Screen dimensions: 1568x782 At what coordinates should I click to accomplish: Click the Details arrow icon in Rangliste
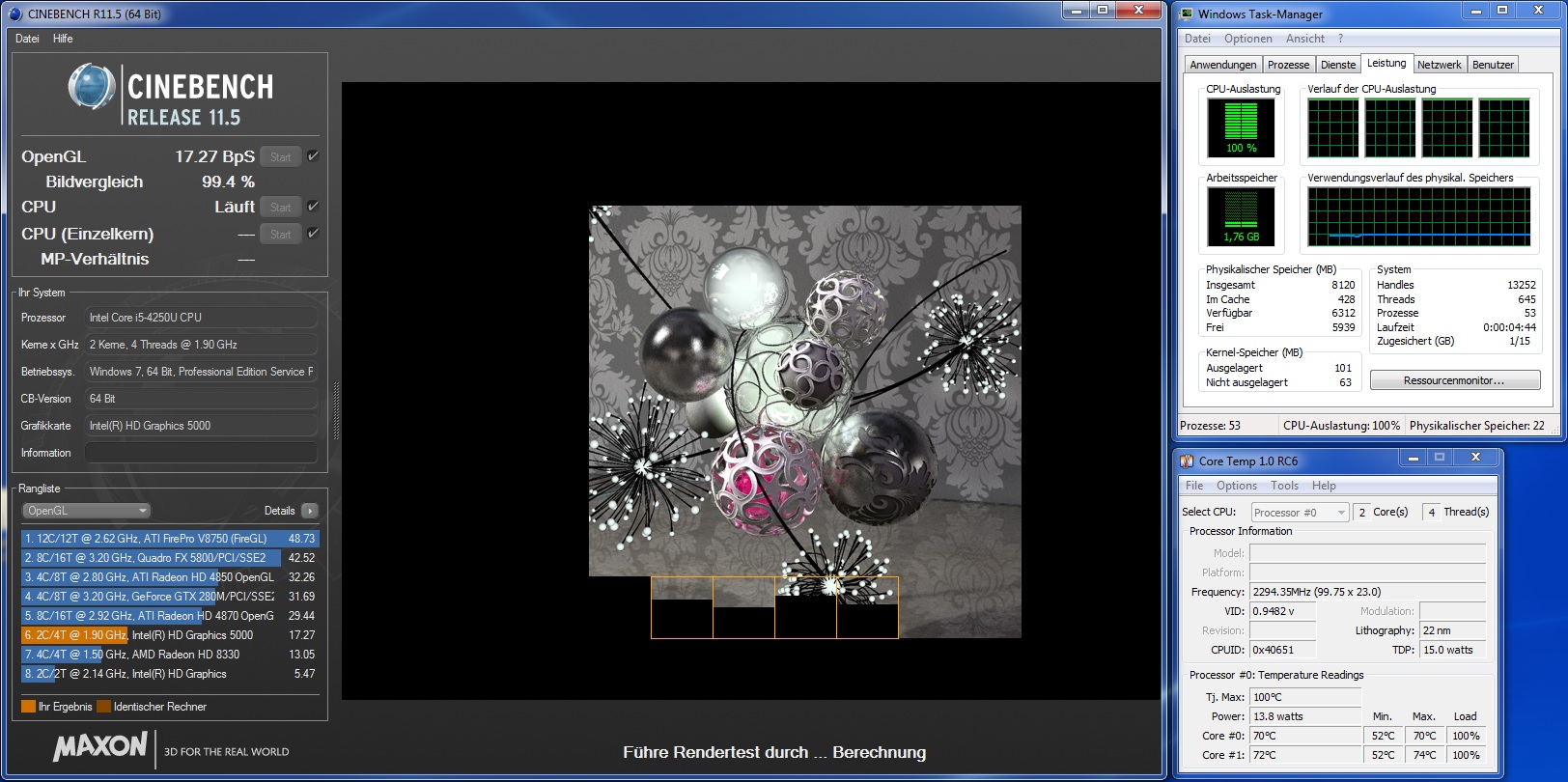tap(310, 511)
